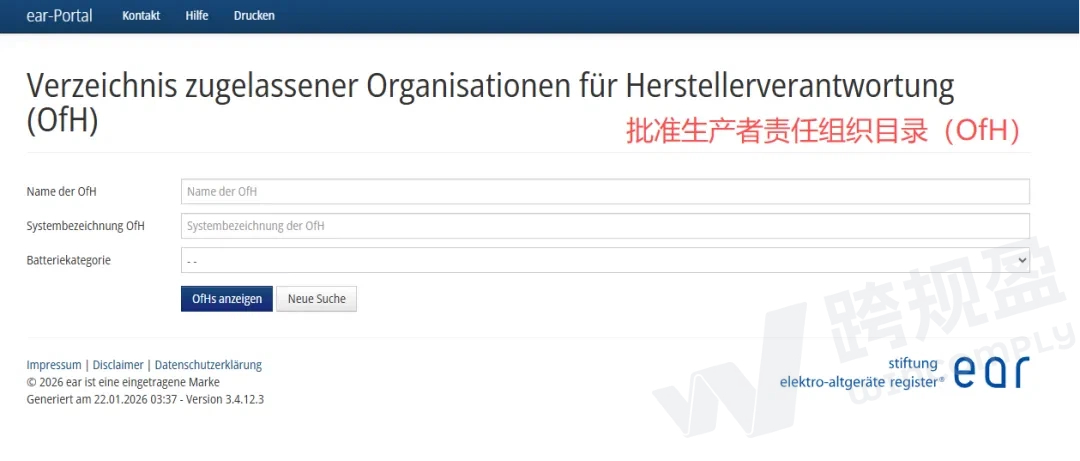The image size is (1080, 461).
Task: Click the Batteriekategorie label
Action: 69,260
